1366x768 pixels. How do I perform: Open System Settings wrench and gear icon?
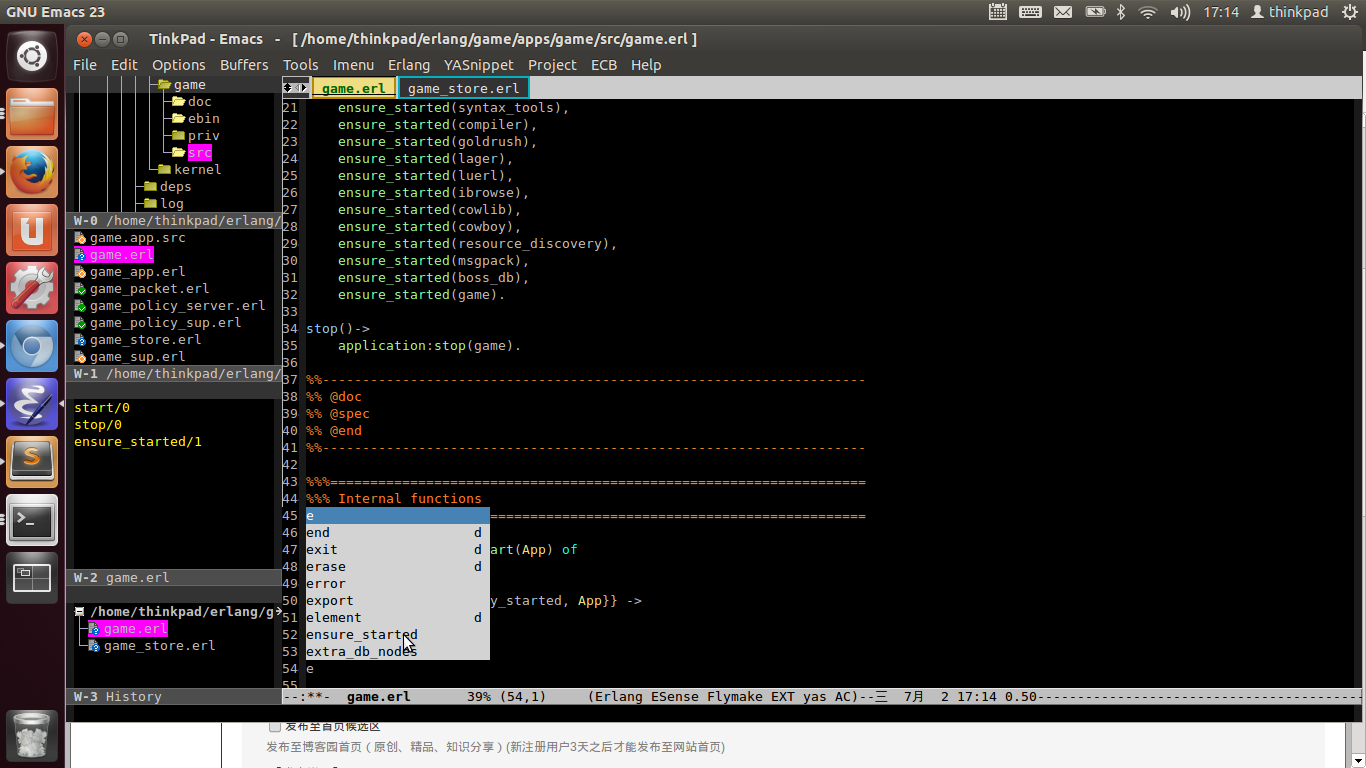coord(32,288)
